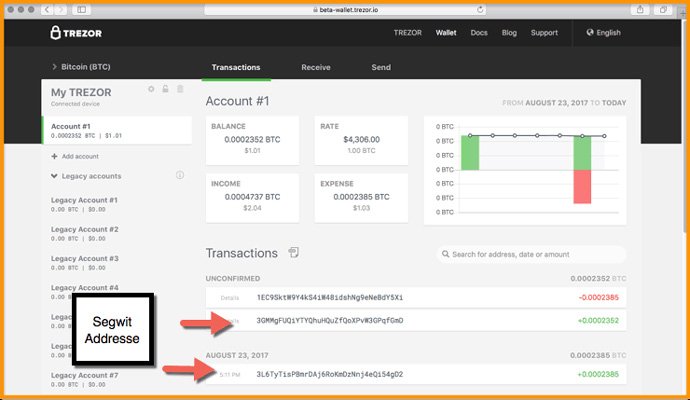Screen dimensions: 690x400
Task: Click address 3L6TyTisP8mrDAj6RoKmDzNnj4eQi54gD2
Action: tap(330, 374)
